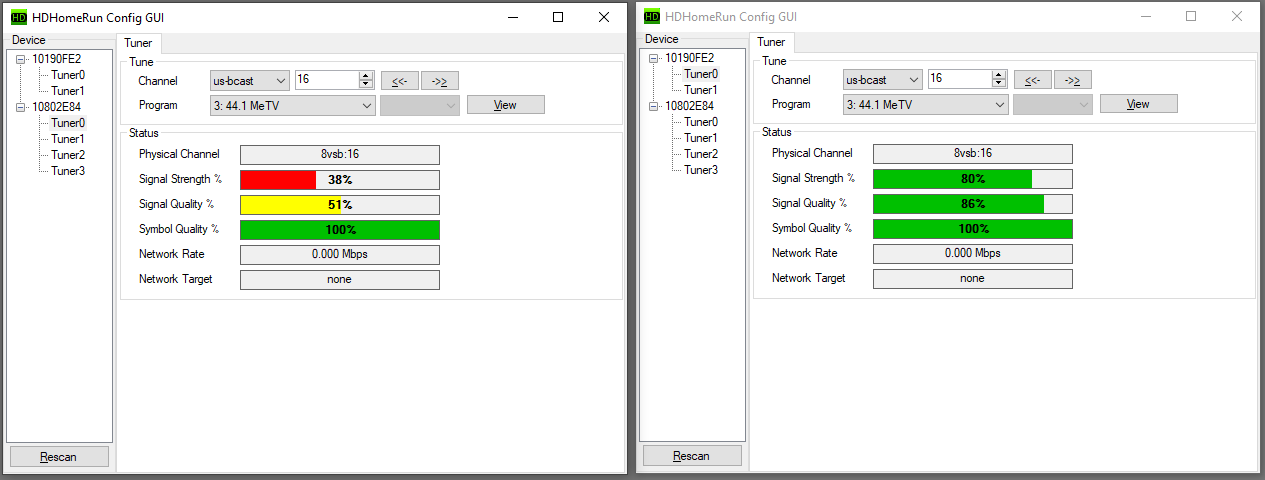Collapse device 10802E84 in right window tree

click(x=653, y=106)
